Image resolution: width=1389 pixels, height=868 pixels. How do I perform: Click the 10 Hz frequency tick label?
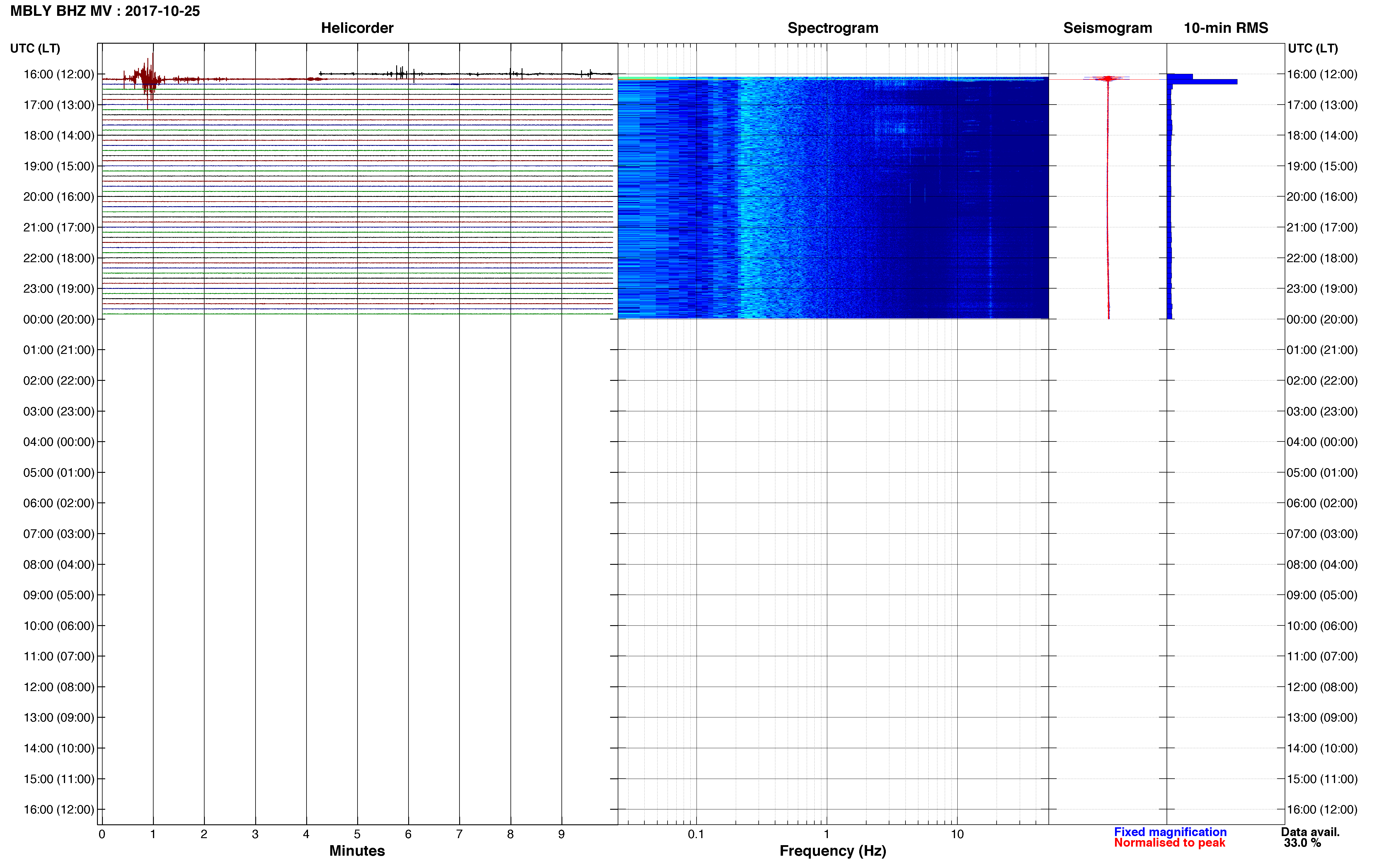(x=957, y=835)
